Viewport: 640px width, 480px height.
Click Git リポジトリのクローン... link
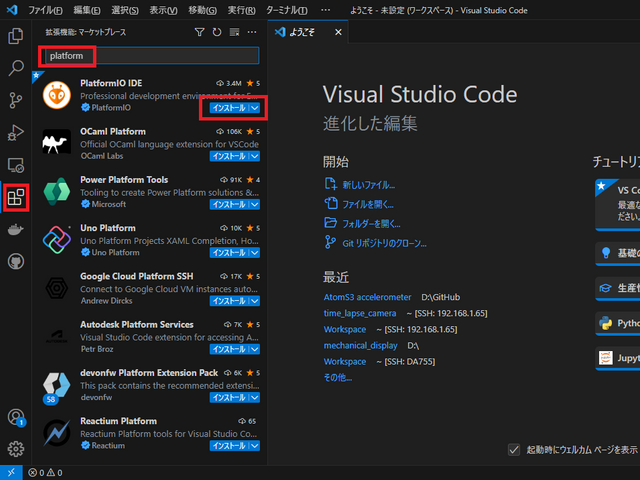(x=384, y=244)
